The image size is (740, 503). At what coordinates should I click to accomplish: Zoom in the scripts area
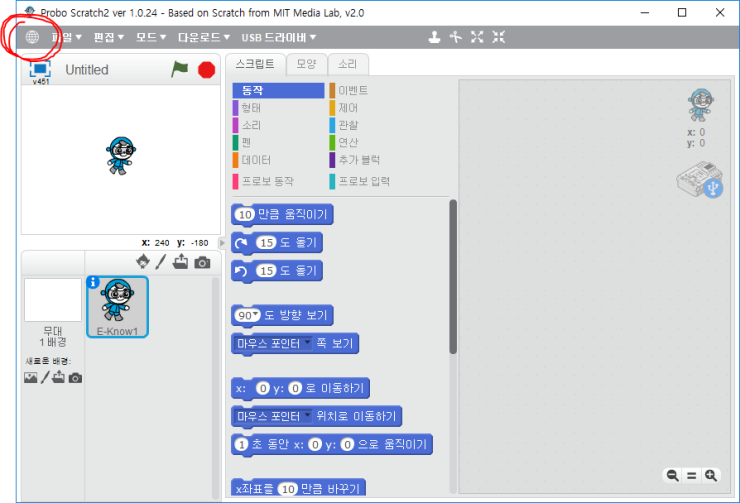pyautogui.click(x=711, y=476)
